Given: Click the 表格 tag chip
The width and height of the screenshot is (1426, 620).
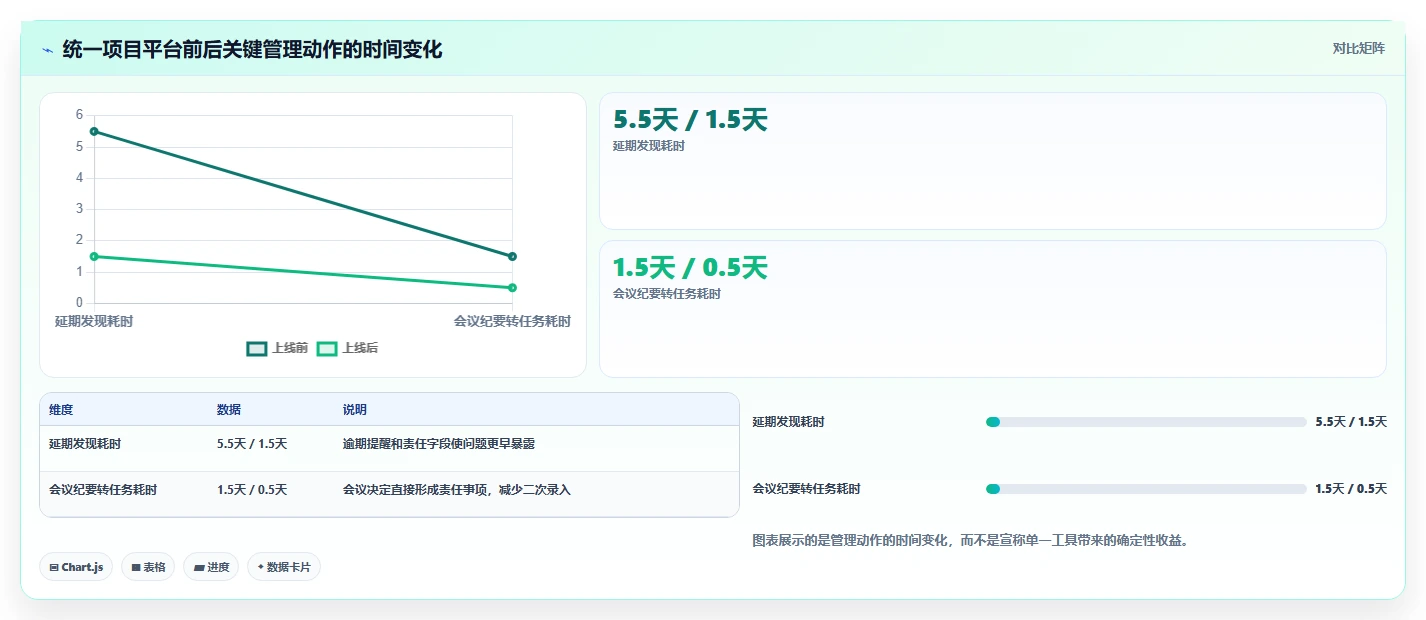Looking at the screenshot, I should pos(148,567).
